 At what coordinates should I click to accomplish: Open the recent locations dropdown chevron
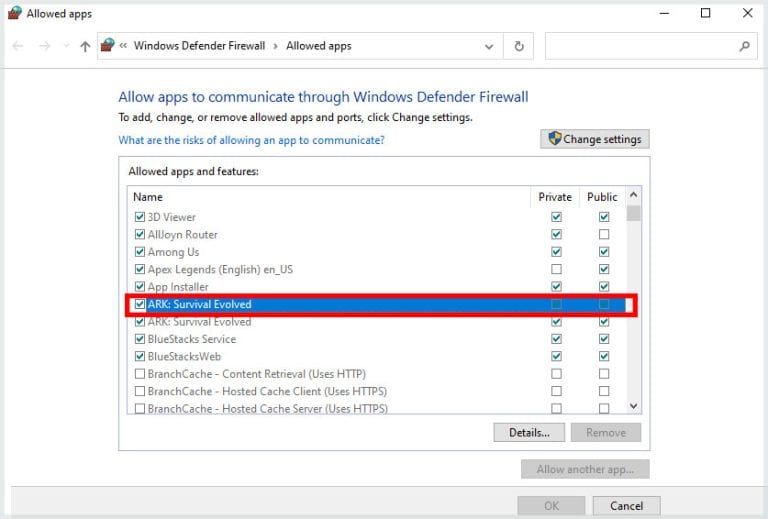tap(66, 46)
